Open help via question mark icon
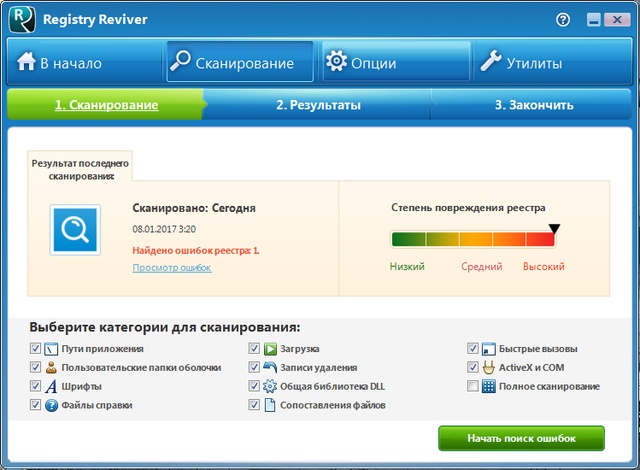 coord(565,19)
